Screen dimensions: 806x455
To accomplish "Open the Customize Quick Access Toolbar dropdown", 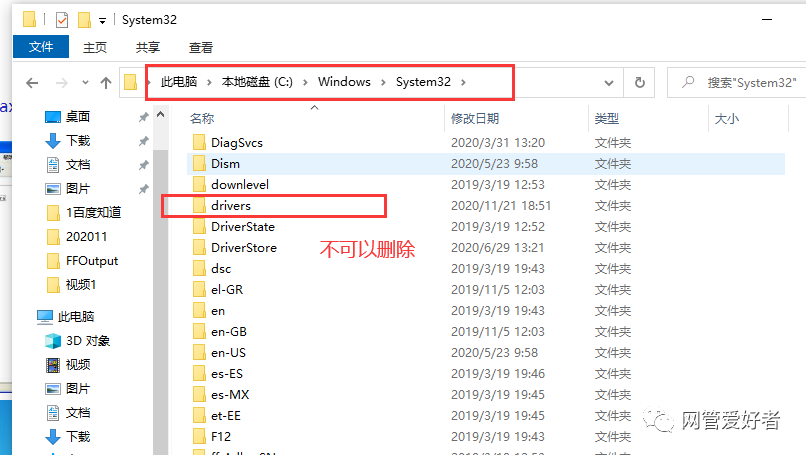I will [x=102, y=21].
